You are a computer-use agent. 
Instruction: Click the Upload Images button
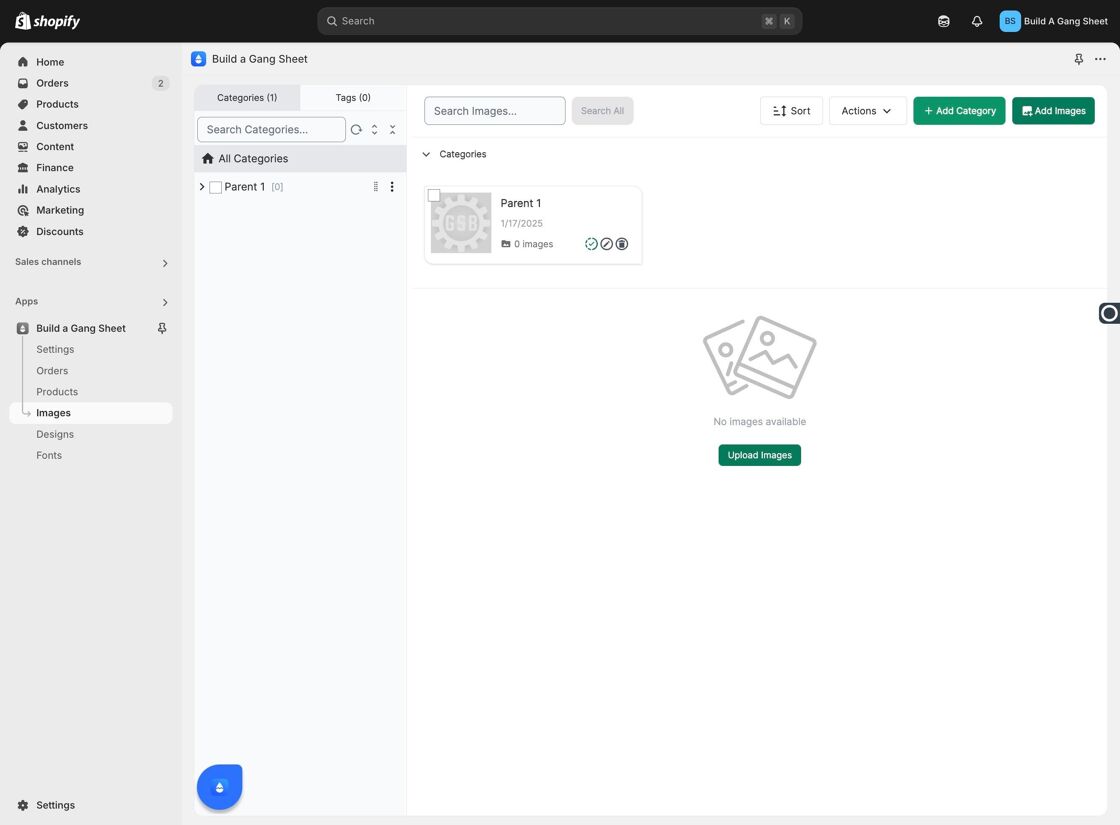coord(759,455)
